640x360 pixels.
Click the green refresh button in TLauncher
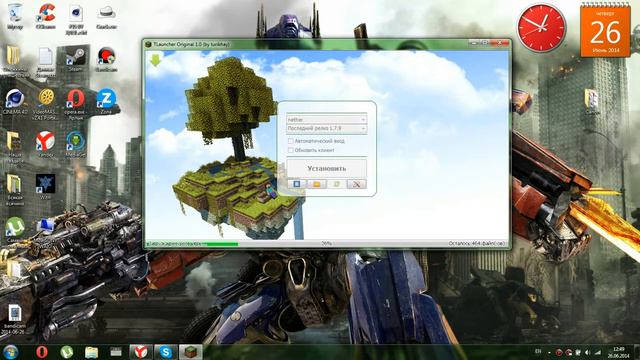[336, 184]
